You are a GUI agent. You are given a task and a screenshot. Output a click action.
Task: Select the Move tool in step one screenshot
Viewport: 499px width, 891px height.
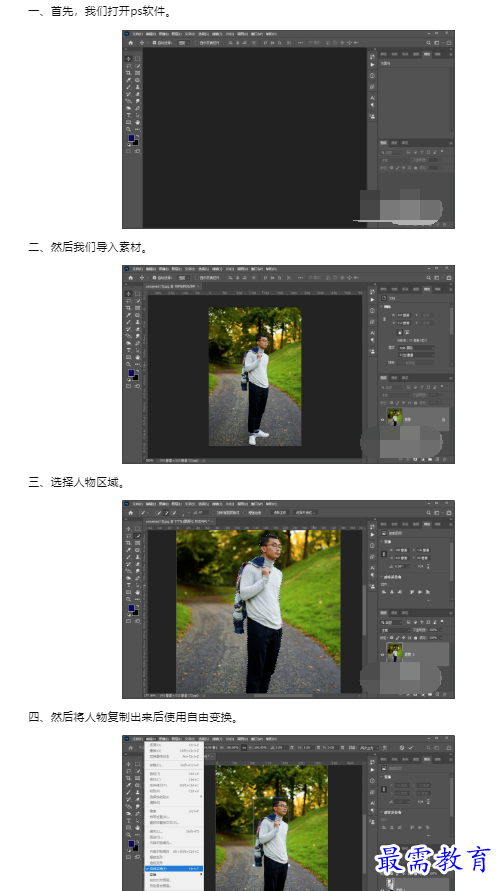(128, 59)
